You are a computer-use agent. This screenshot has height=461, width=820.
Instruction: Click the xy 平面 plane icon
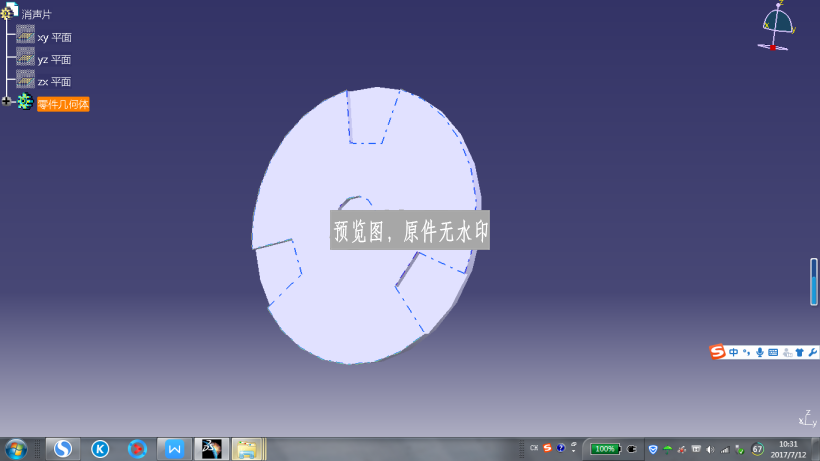click(x=25, y=34)
